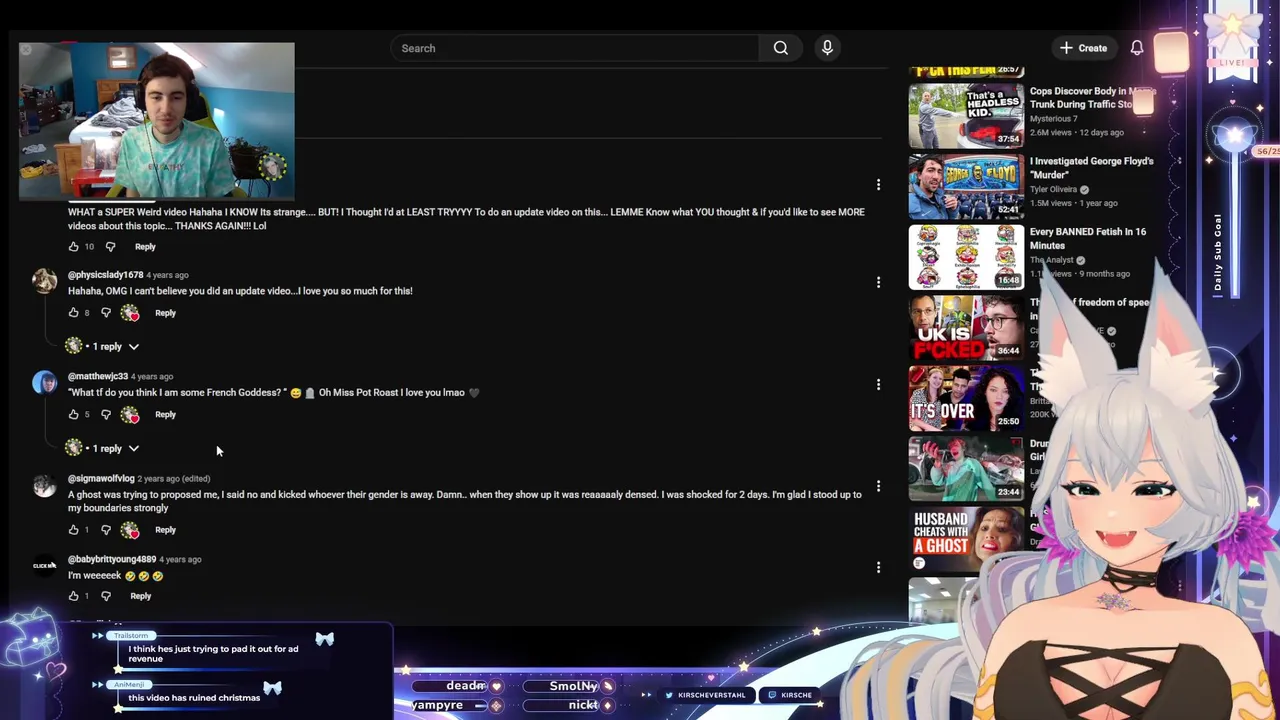
Task: Click Mysterious 7 channel name
Action: (1053, 119)
